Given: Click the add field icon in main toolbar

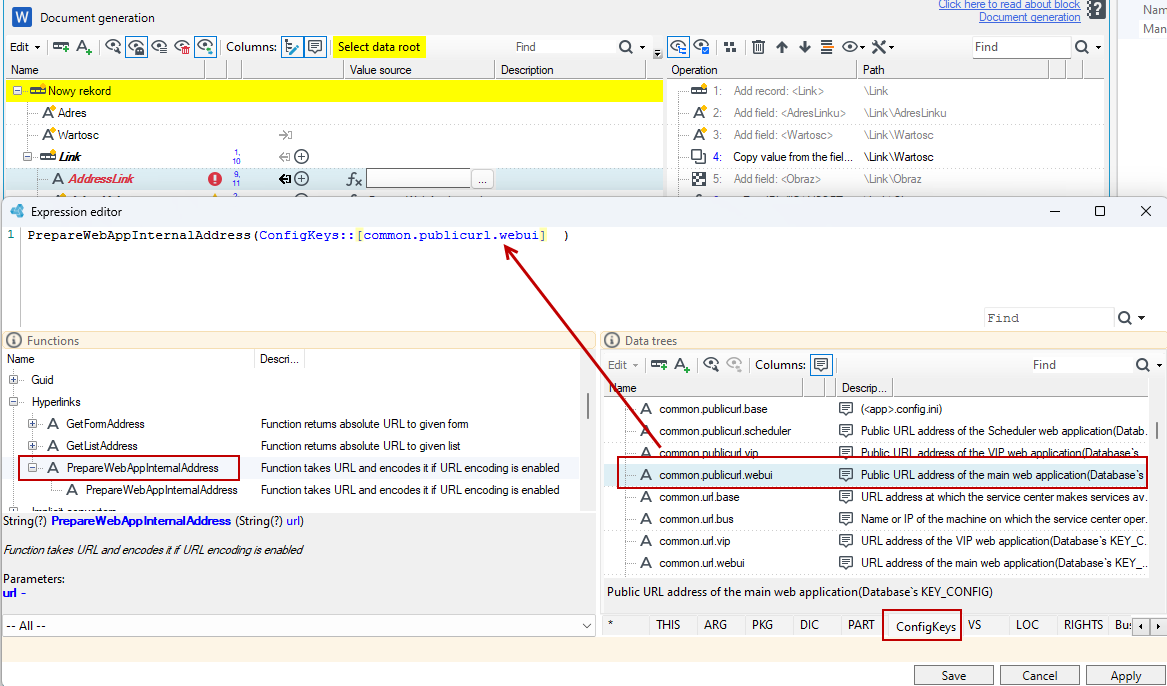Looking at the screenshot, I should tap(84, 47).
